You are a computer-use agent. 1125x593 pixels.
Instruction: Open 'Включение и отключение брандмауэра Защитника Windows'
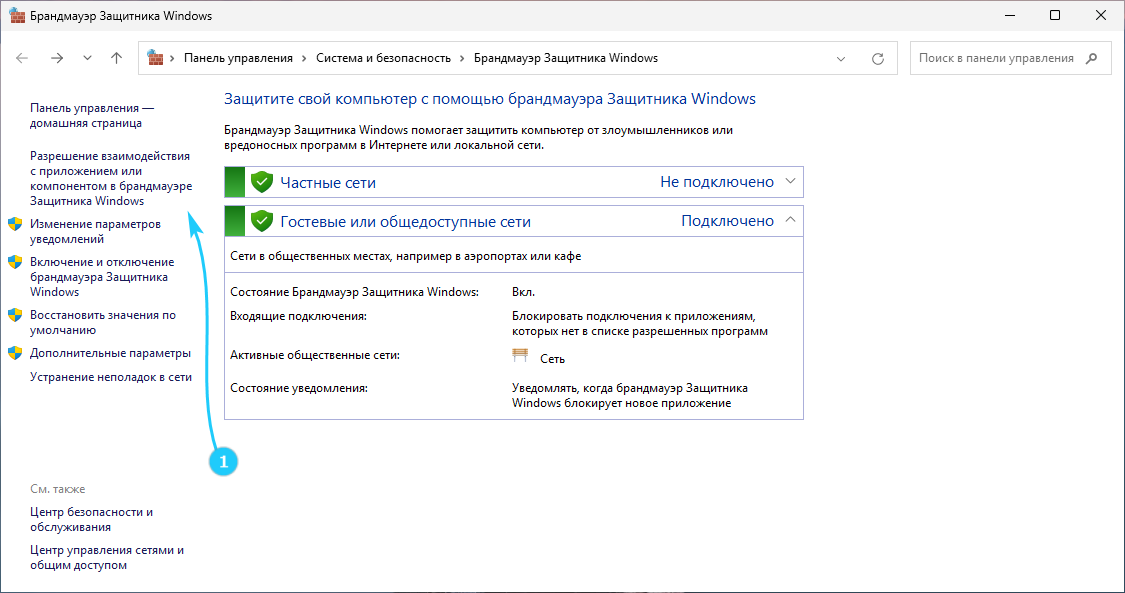[x=102, y=277]
